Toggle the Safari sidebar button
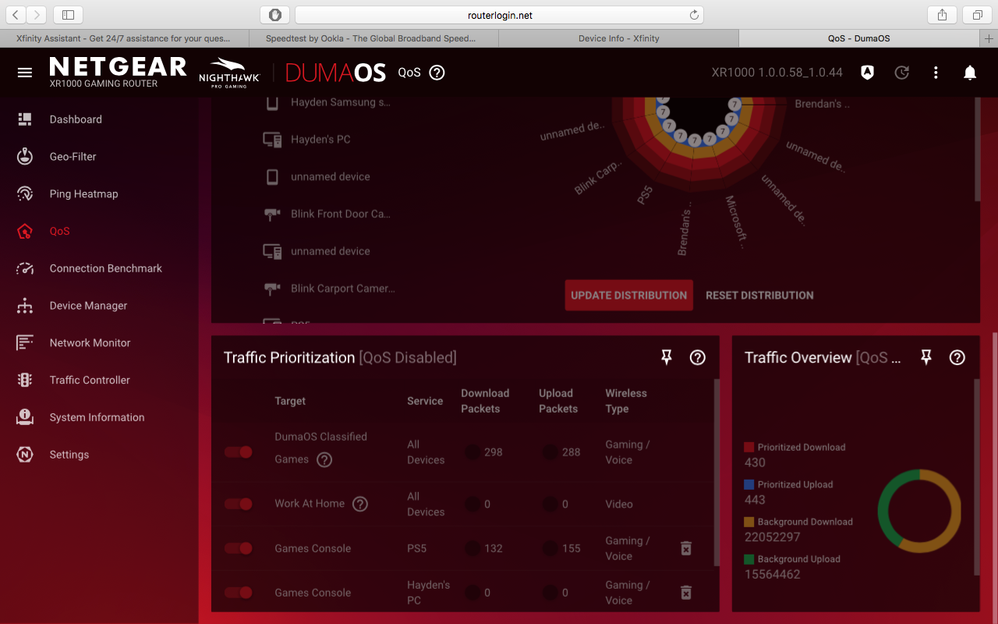This screenshot has width=998, height=624. coord(68,15)
